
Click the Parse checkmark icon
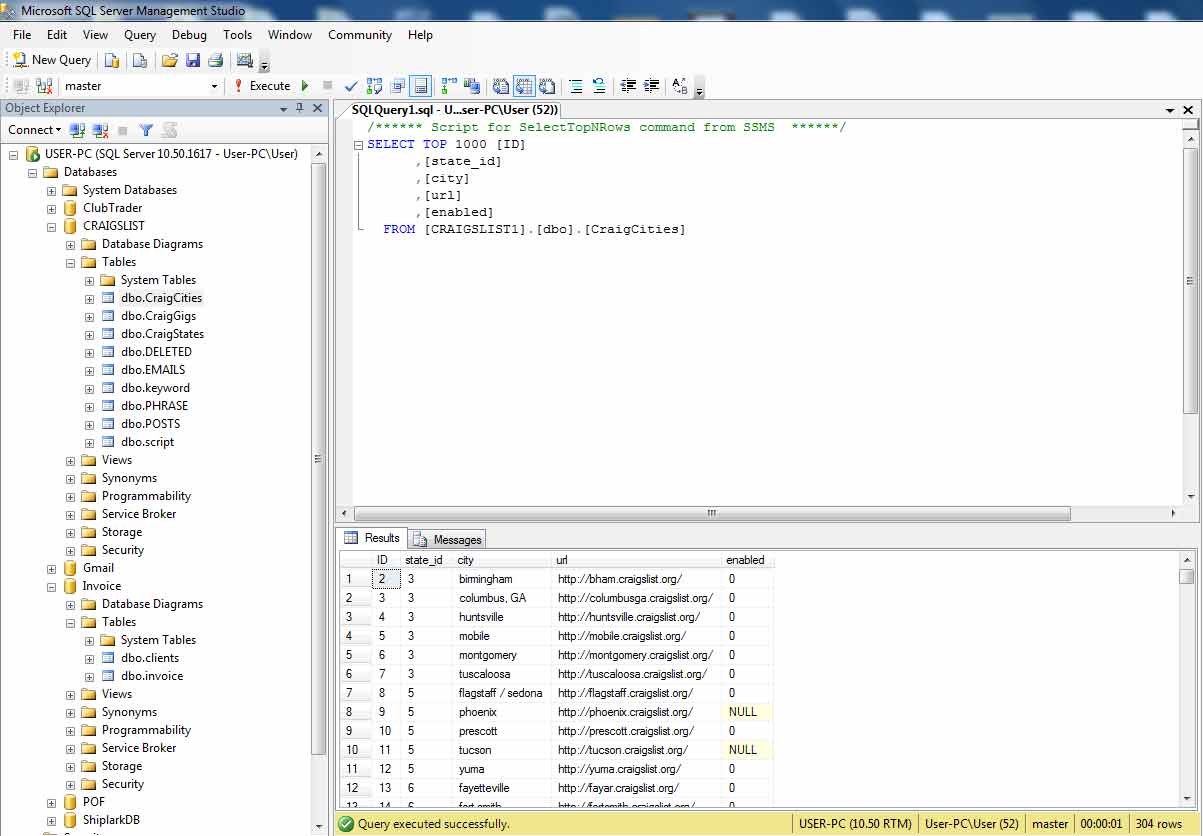point(350,86)
